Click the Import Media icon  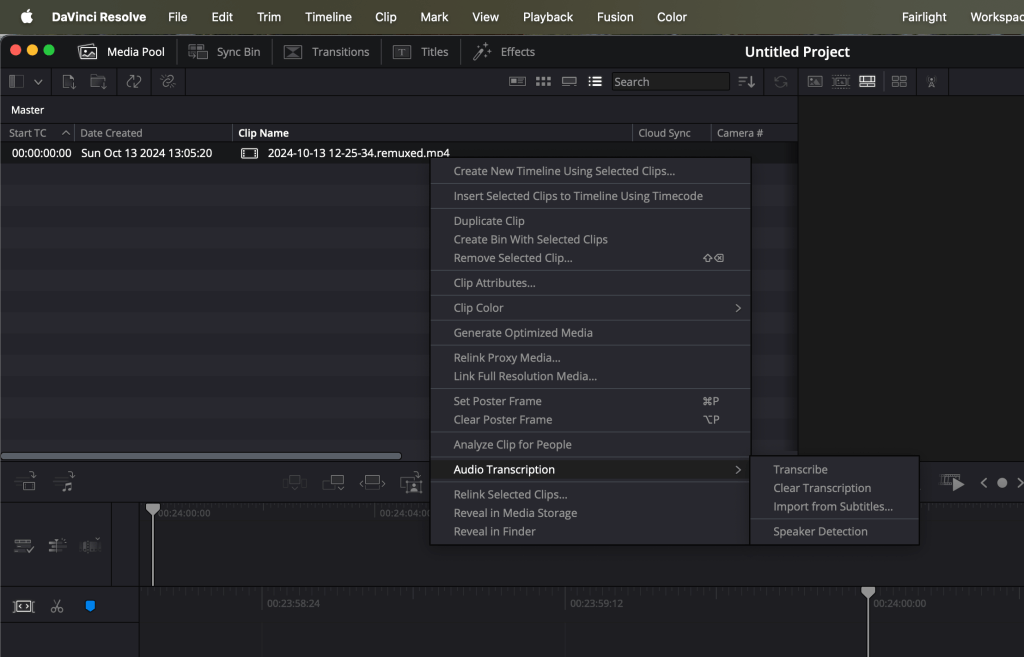click(69, 82)
